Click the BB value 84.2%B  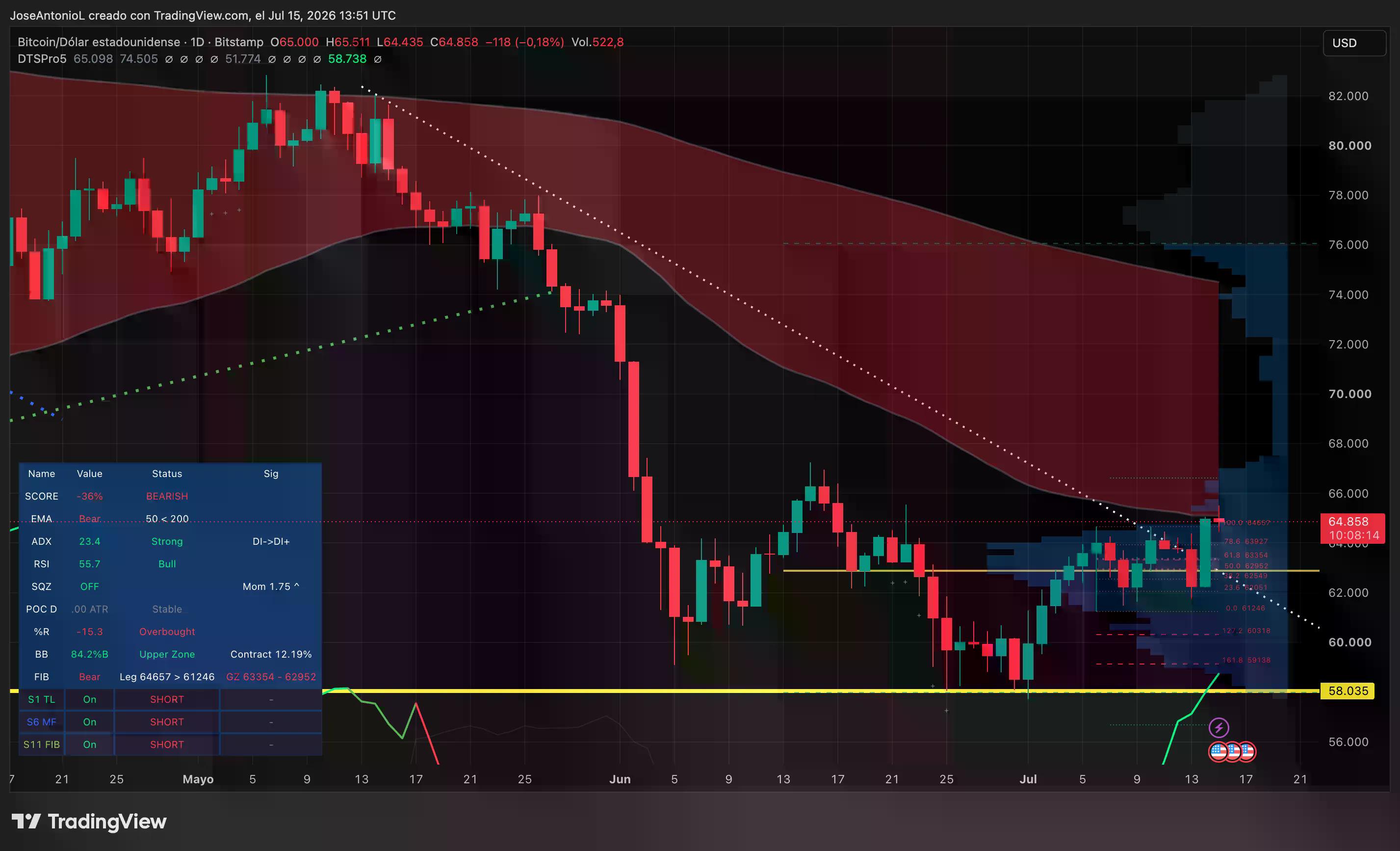point(90,654)
